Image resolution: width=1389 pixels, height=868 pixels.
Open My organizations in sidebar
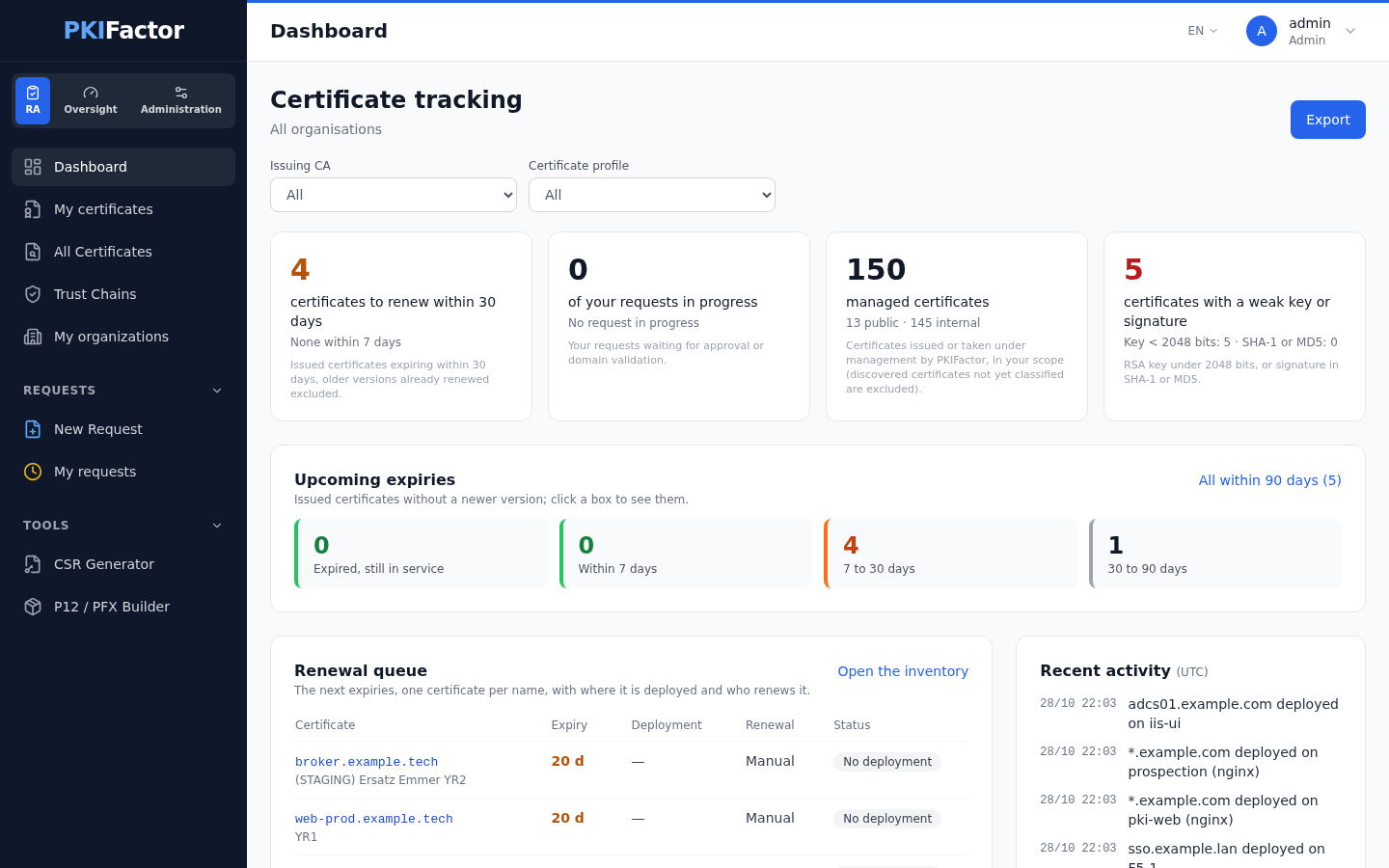123,337
